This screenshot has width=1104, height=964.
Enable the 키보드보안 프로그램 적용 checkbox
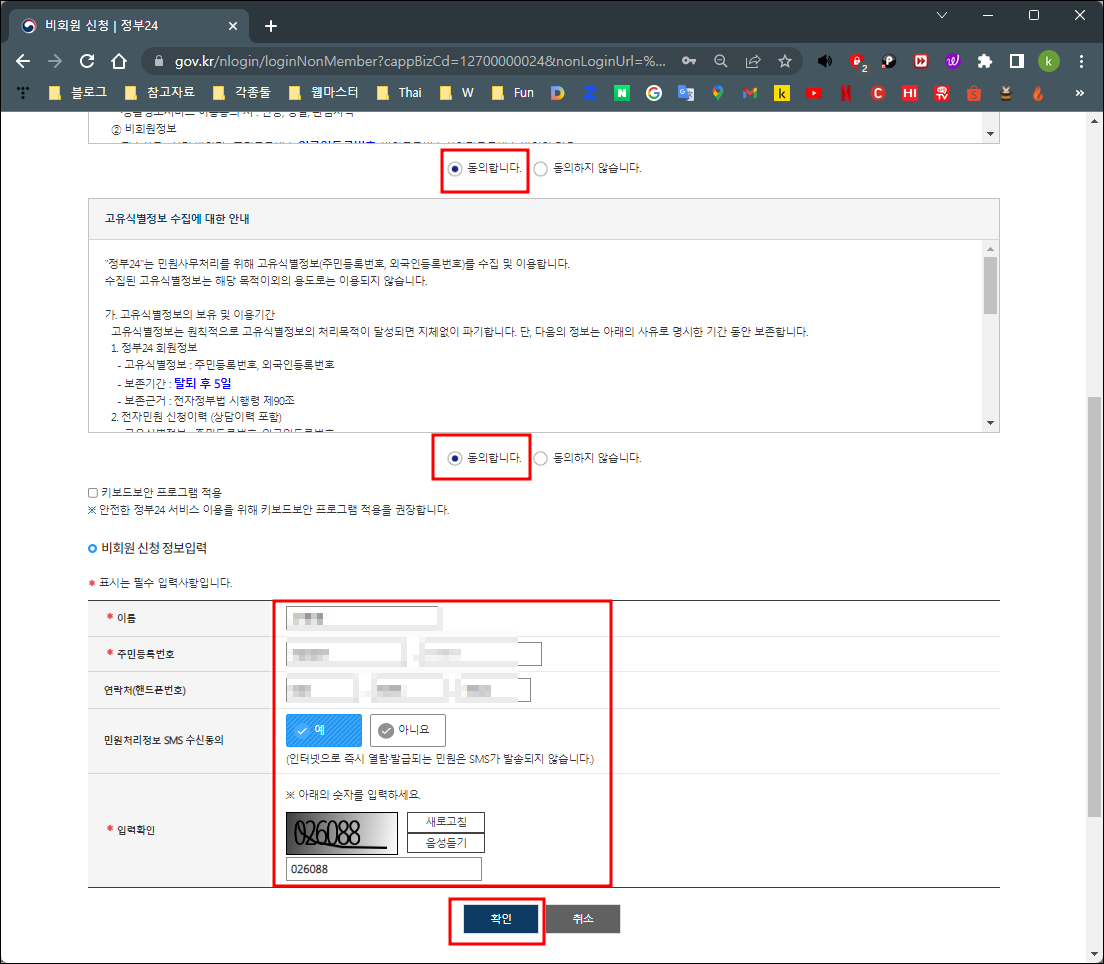(90, 492)
